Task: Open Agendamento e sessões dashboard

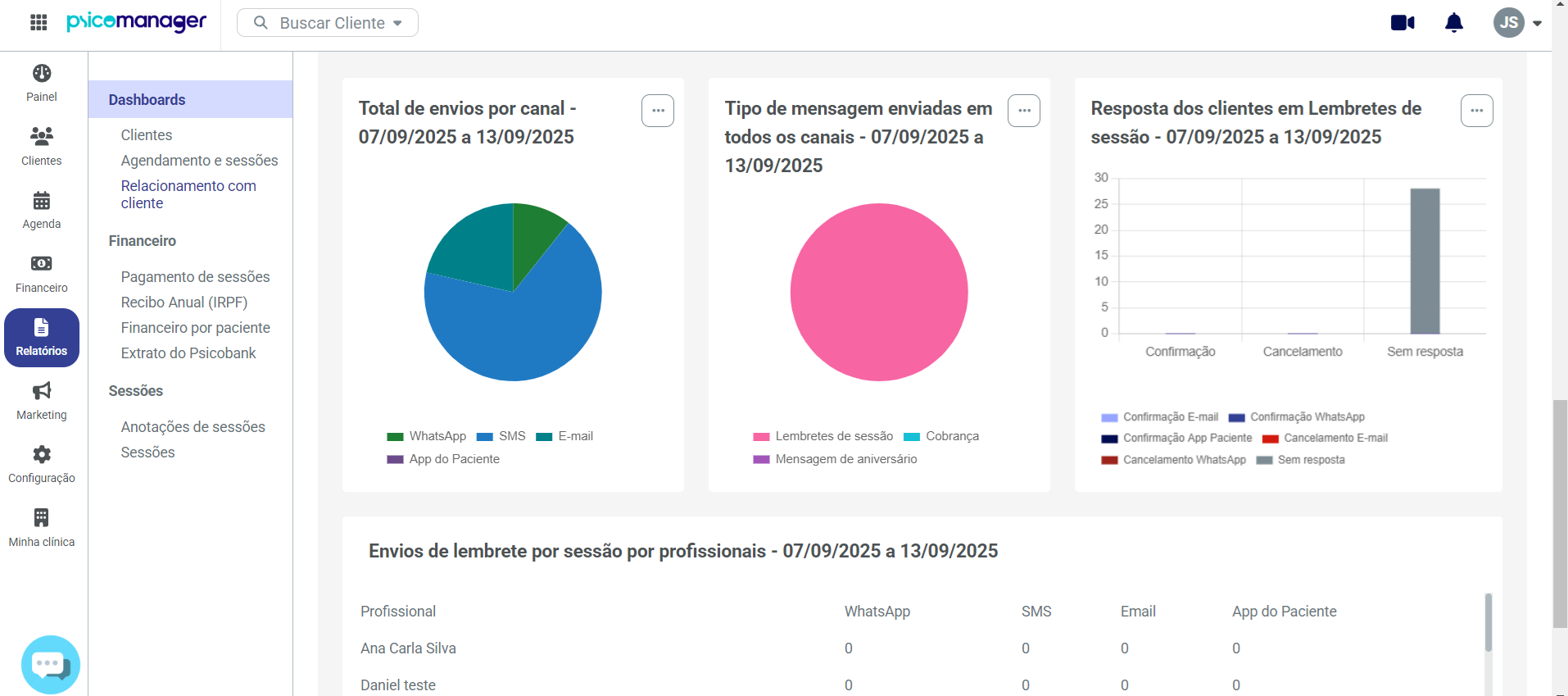Action: pyautogui.click(x=200, y=160)
